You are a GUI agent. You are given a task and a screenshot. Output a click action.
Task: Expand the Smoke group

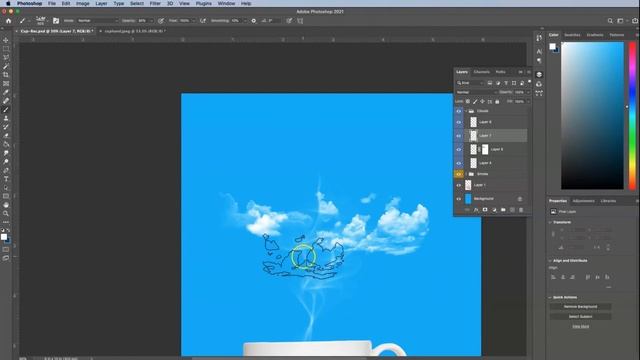(466, 174)
